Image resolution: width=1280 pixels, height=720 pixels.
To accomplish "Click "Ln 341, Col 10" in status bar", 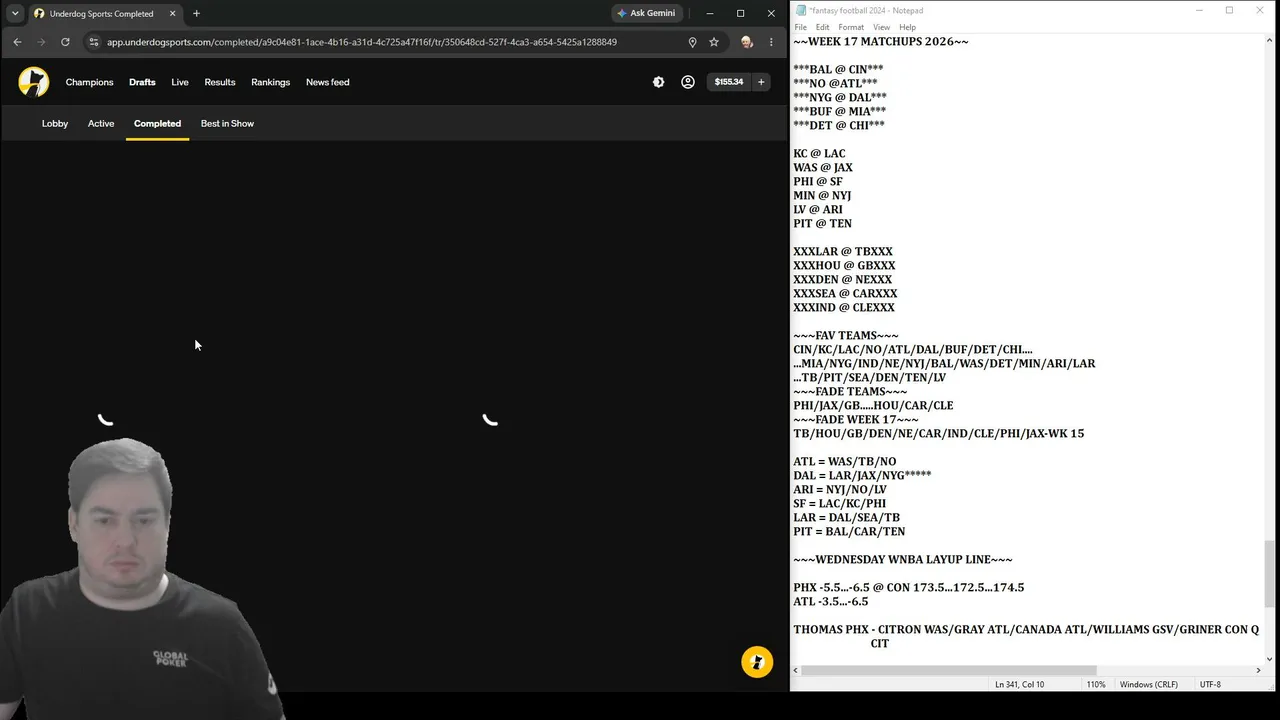I will coord(1019,684).
